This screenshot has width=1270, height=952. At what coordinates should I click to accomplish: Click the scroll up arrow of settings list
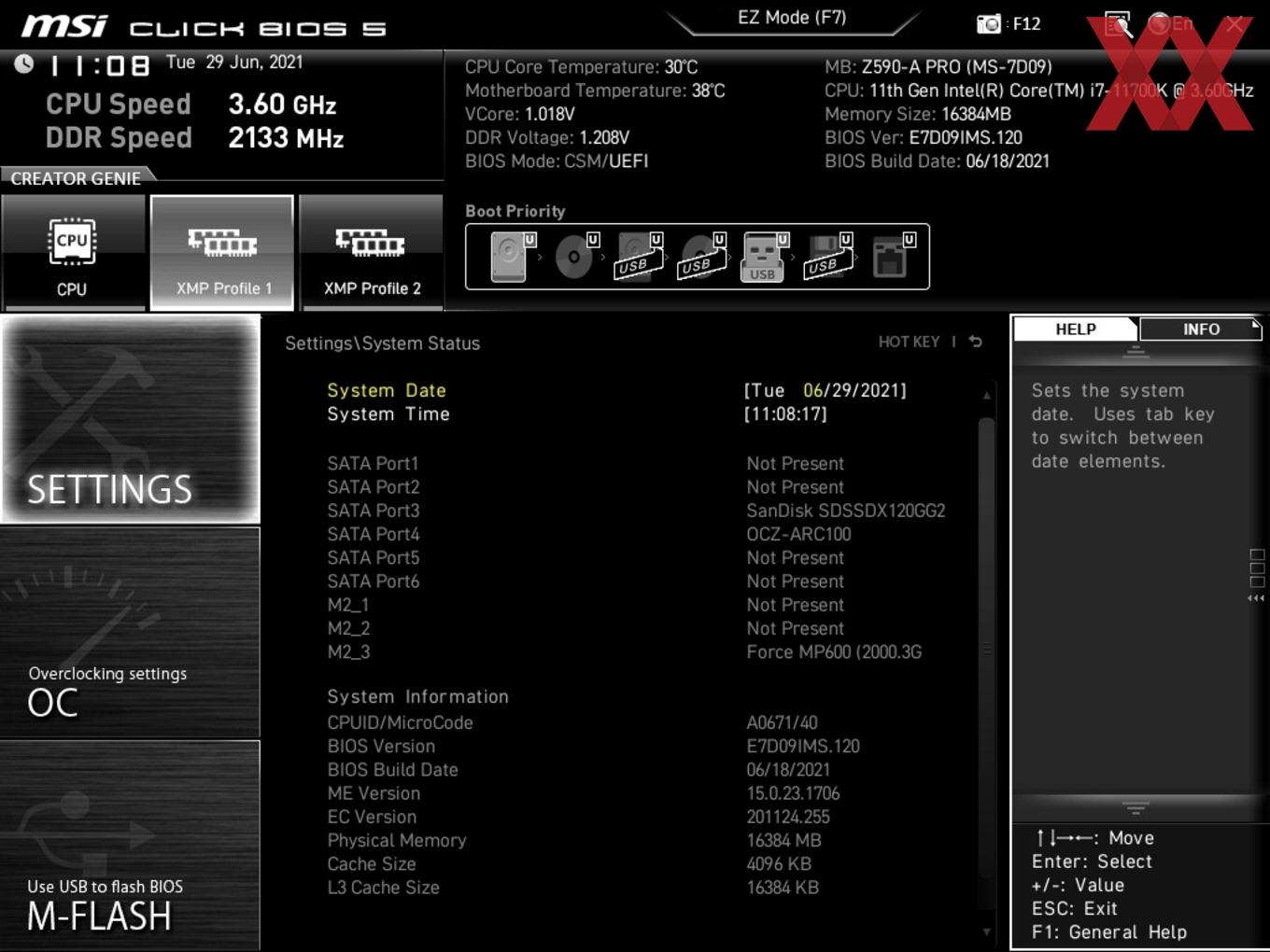[x=986, y=396]
